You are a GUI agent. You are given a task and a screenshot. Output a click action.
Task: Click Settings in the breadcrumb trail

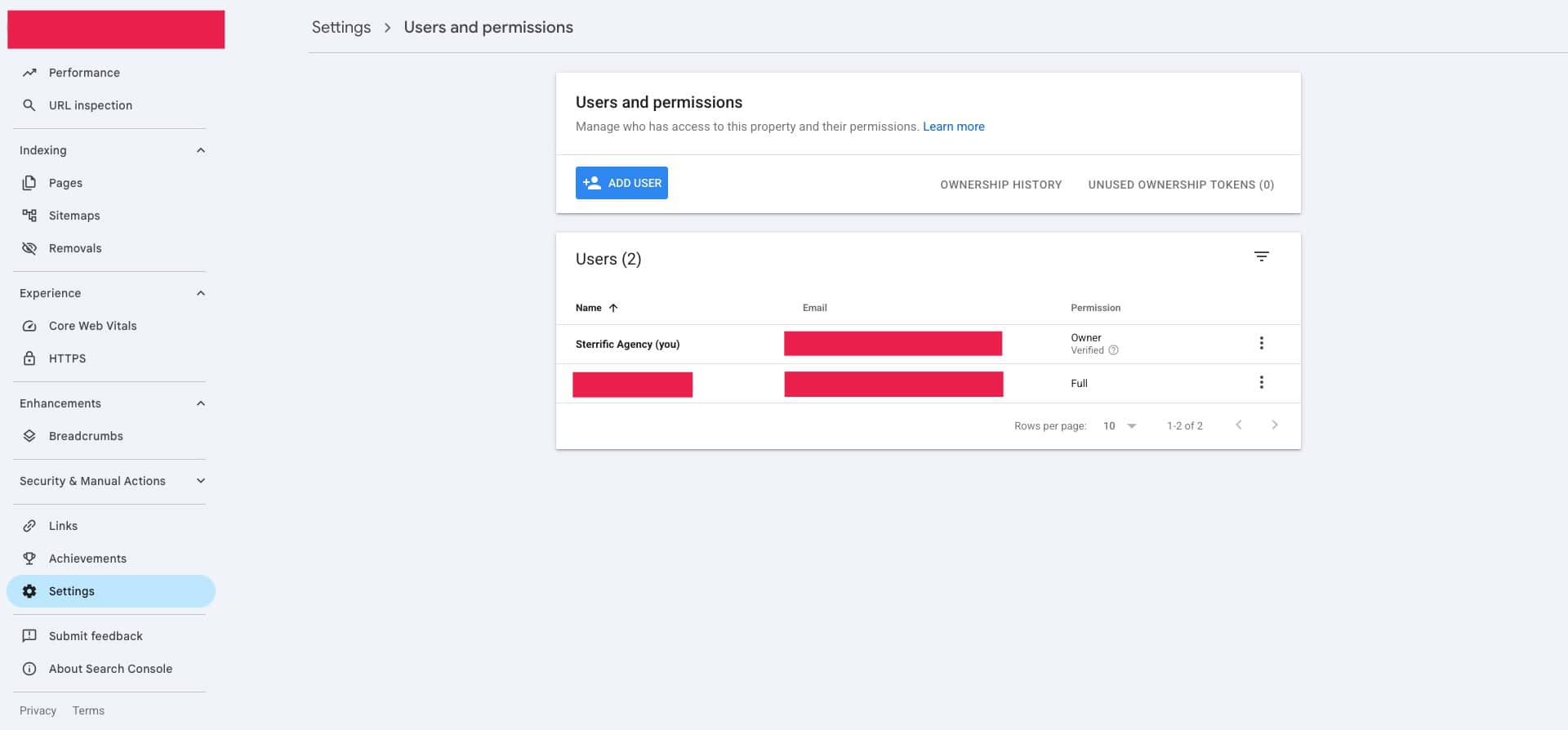(341, 27)
